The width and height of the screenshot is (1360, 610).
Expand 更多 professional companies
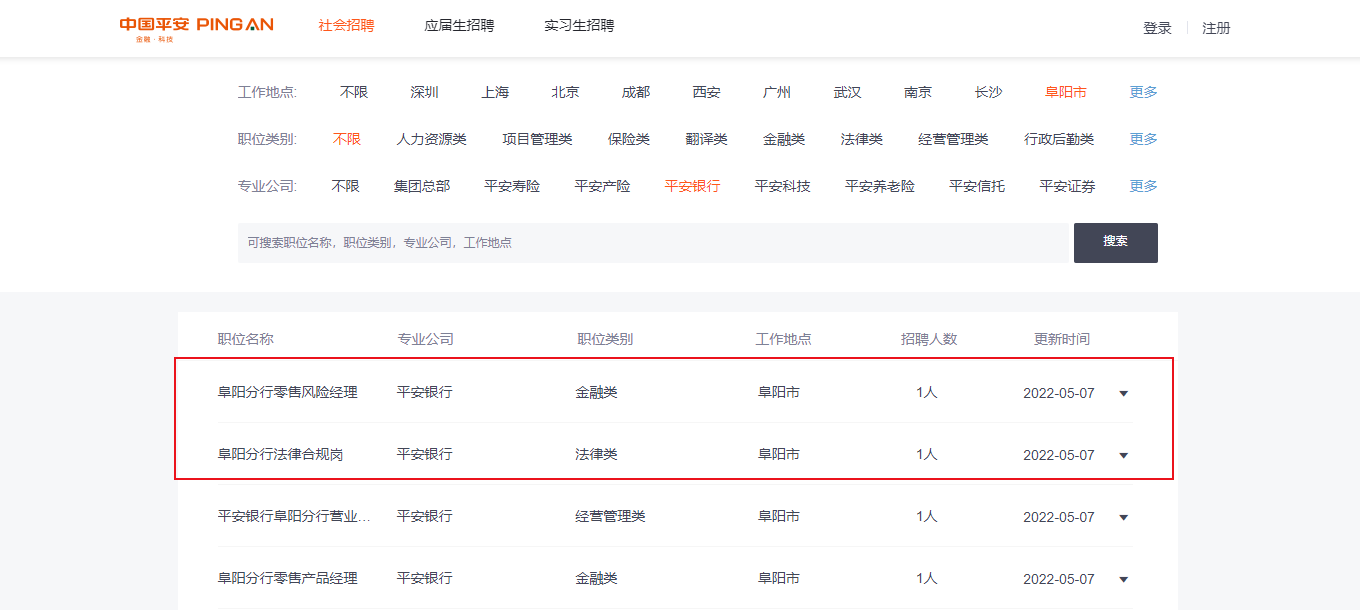point(1144,186)
